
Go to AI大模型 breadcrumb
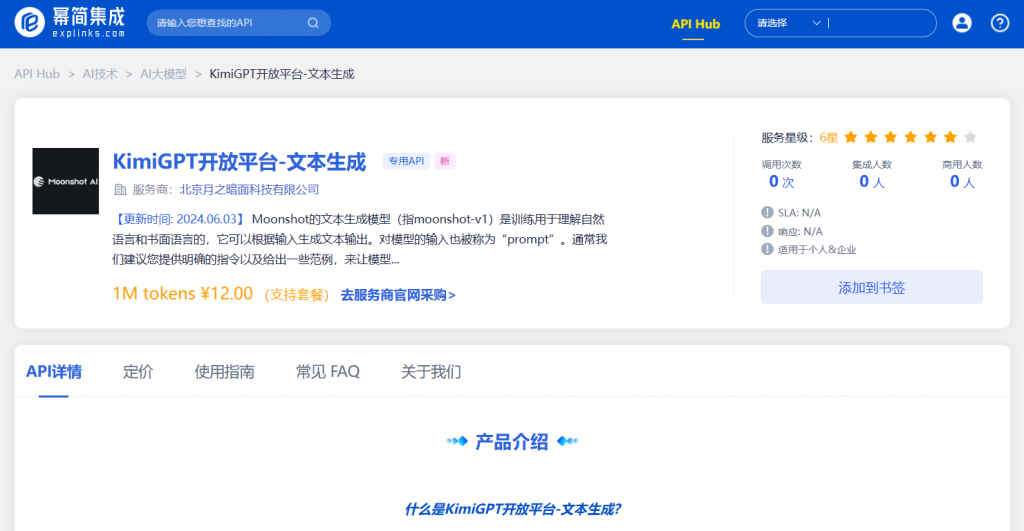[163, 74]
